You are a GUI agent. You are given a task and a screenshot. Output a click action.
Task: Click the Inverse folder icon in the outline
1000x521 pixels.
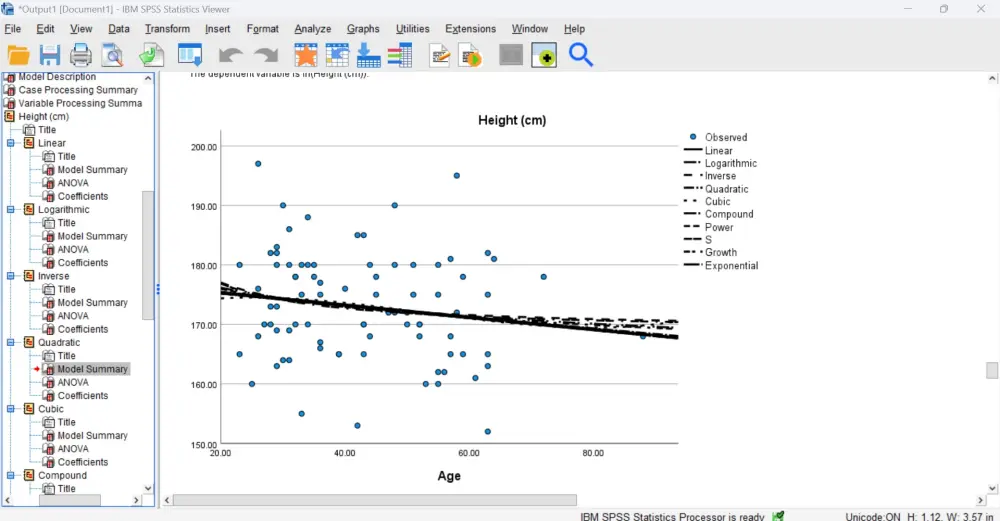pyautogui.click(x=29, y=276)
